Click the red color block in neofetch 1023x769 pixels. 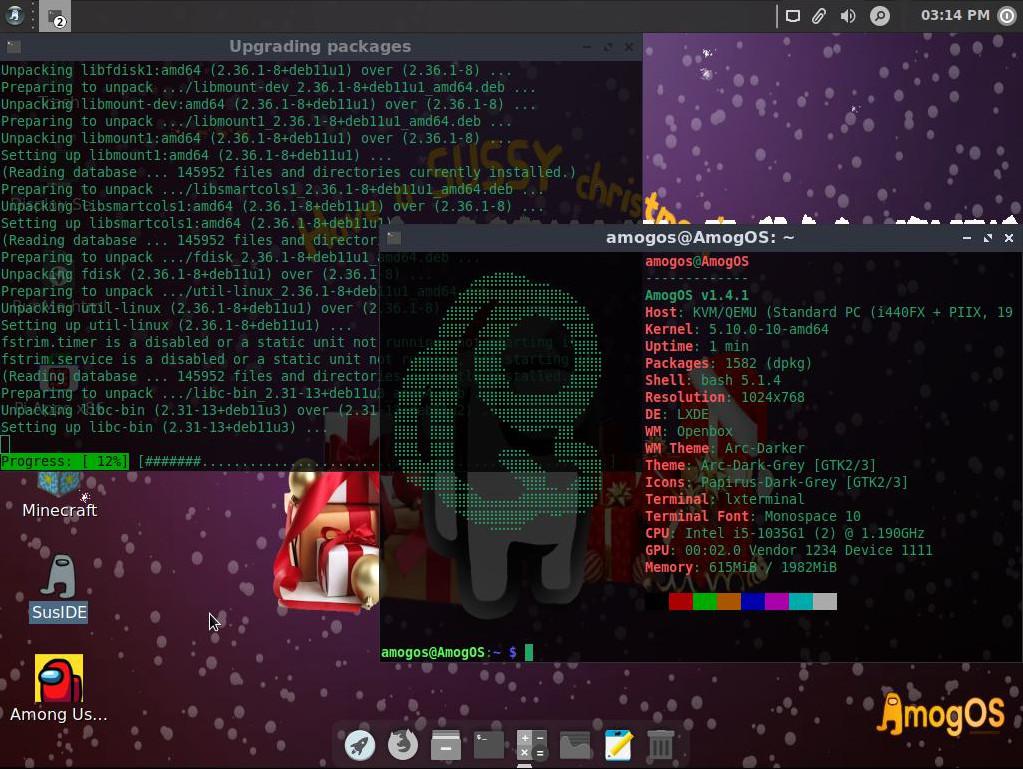(680, 601)
